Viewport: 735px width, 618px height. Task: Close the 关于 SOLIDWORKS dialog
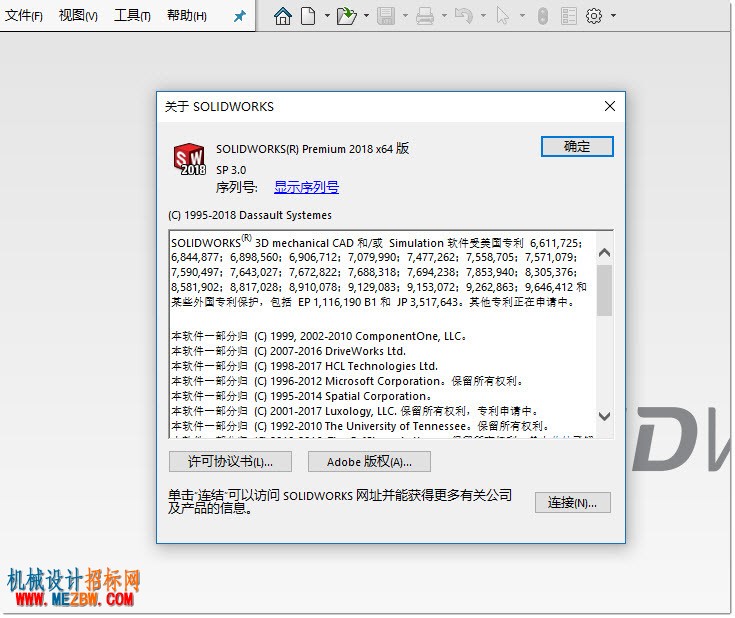tap(609, 106)
